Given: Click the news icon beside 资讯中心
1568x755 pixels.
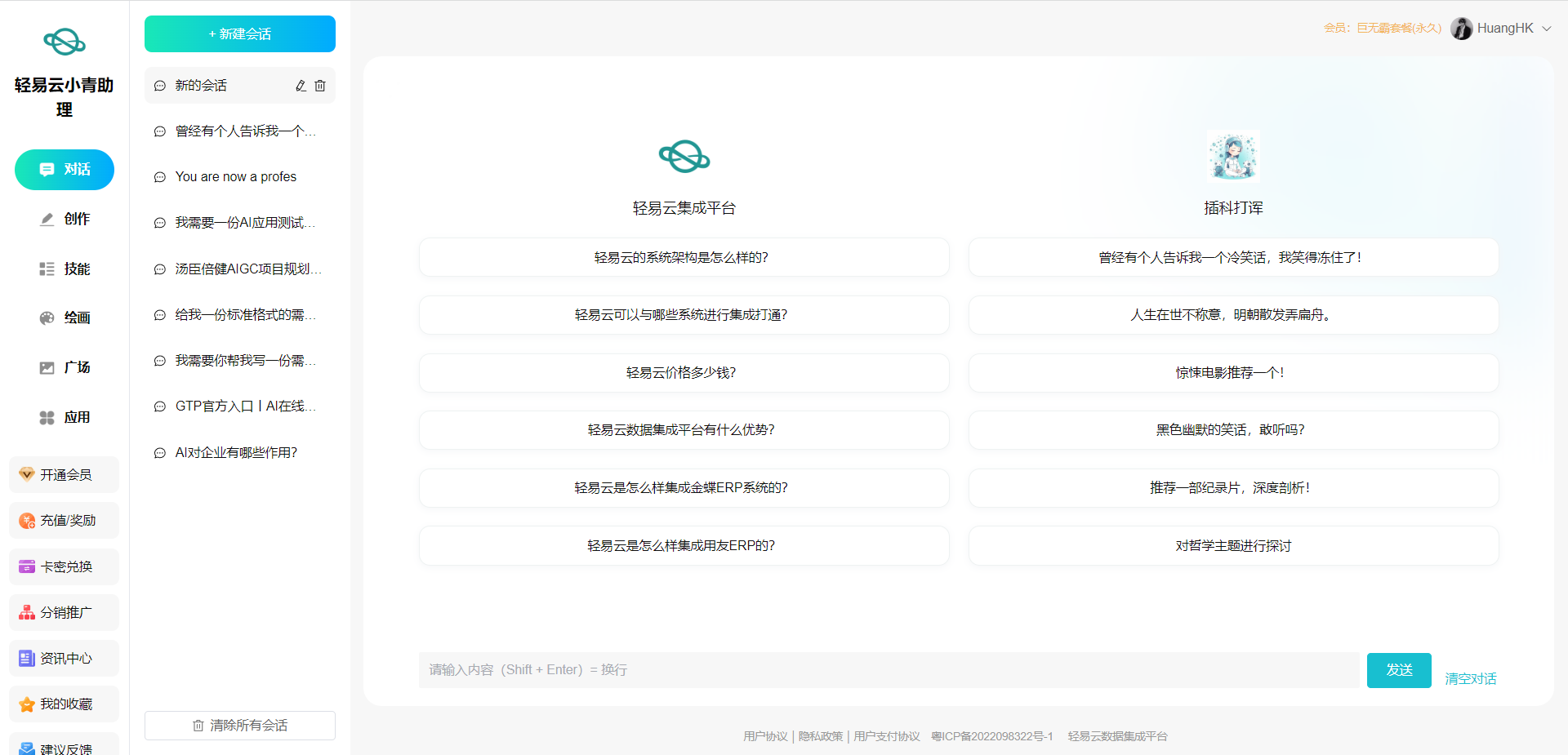Looking at the screenshot, I should pos(27,658).
